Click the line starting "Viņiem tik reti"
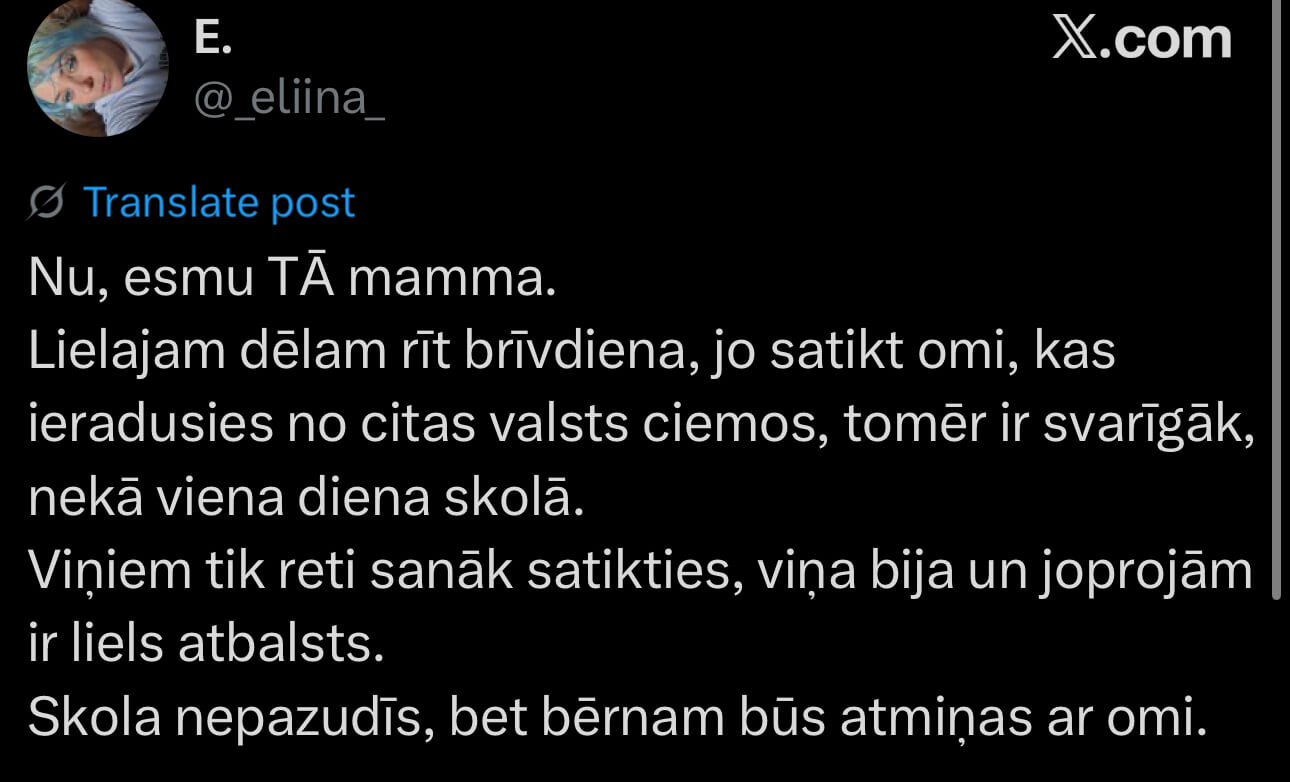The height and width of the screenshot is (782, 1290). click(x=640, y=572)
